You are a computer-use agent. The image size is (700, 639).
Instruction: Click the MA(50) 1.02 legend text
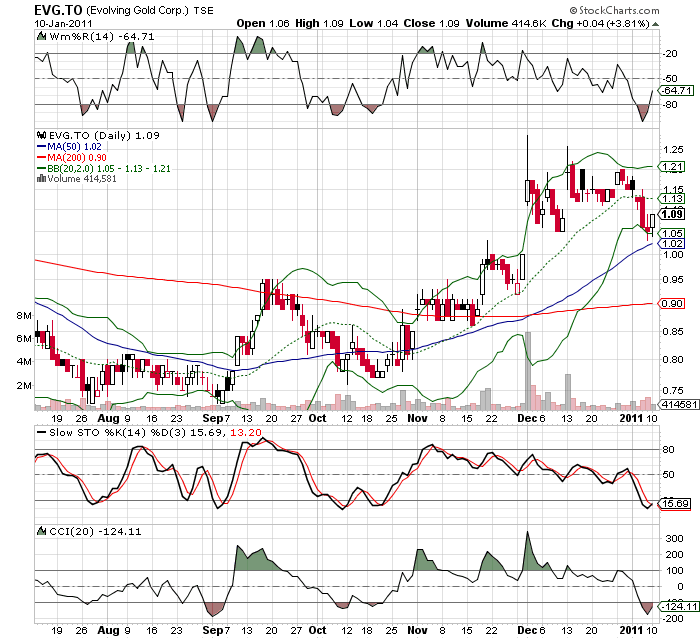coord(75,146)
